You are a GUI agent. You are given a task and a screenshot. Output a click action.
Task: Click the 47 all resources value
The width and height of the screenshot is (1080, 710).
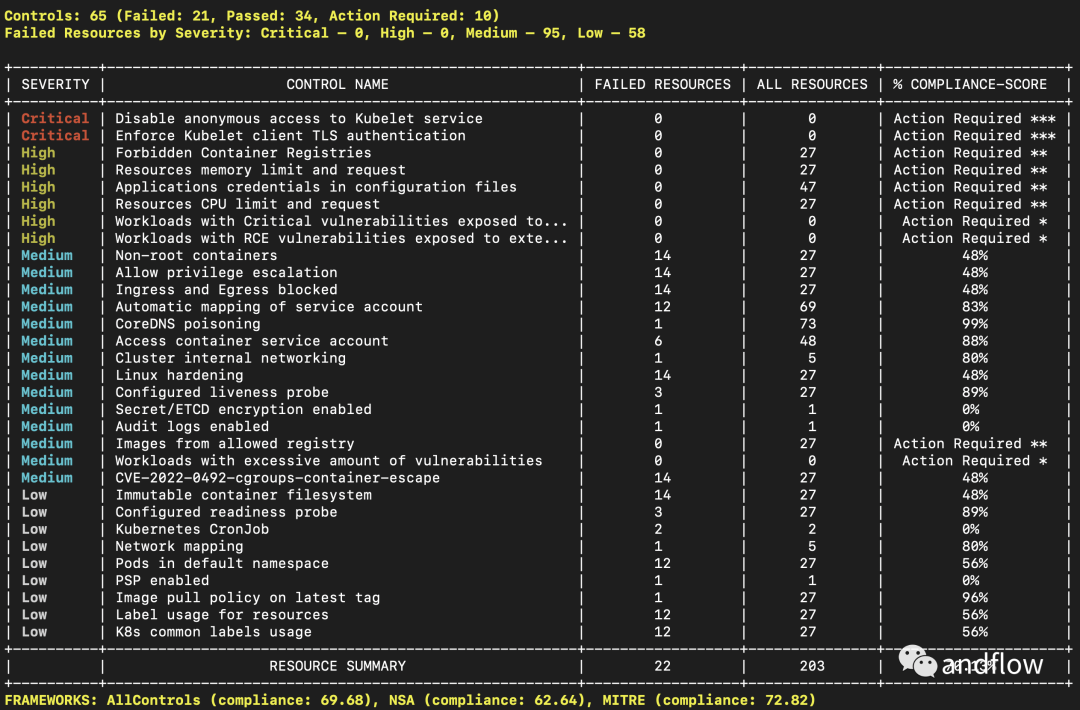click(808, 187)
